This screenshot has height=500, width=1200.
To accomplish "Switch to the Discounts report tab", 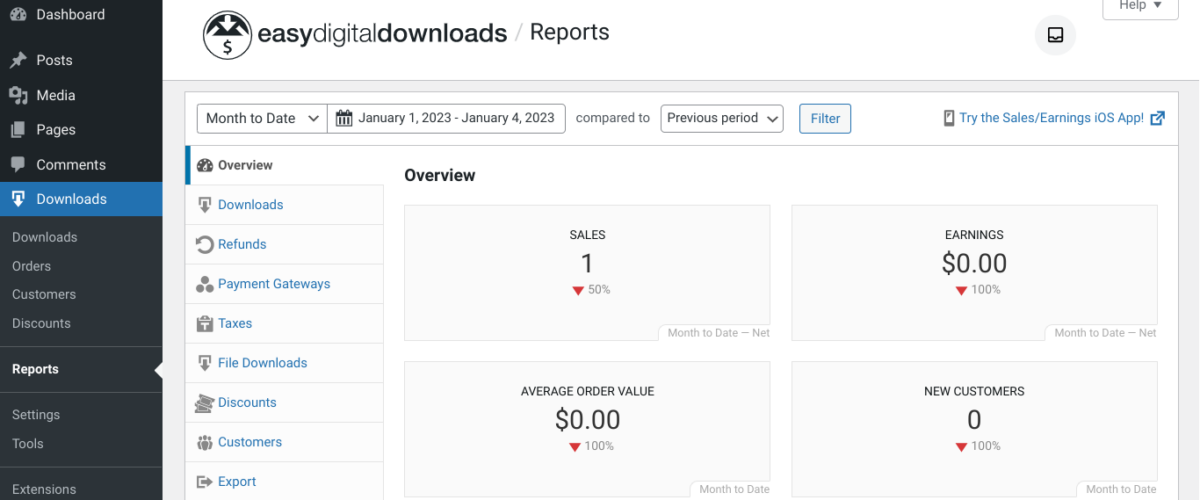I will 285,403.
